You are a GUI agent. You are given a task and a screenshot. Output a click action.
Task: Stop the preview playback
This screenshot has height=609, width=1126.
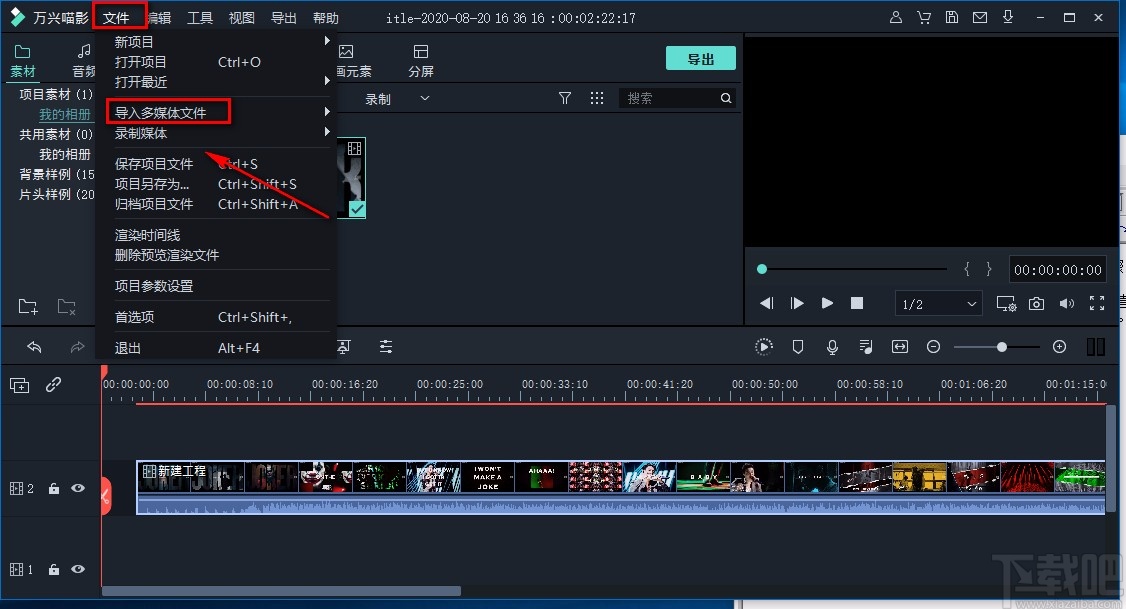[x=857, y=303]
